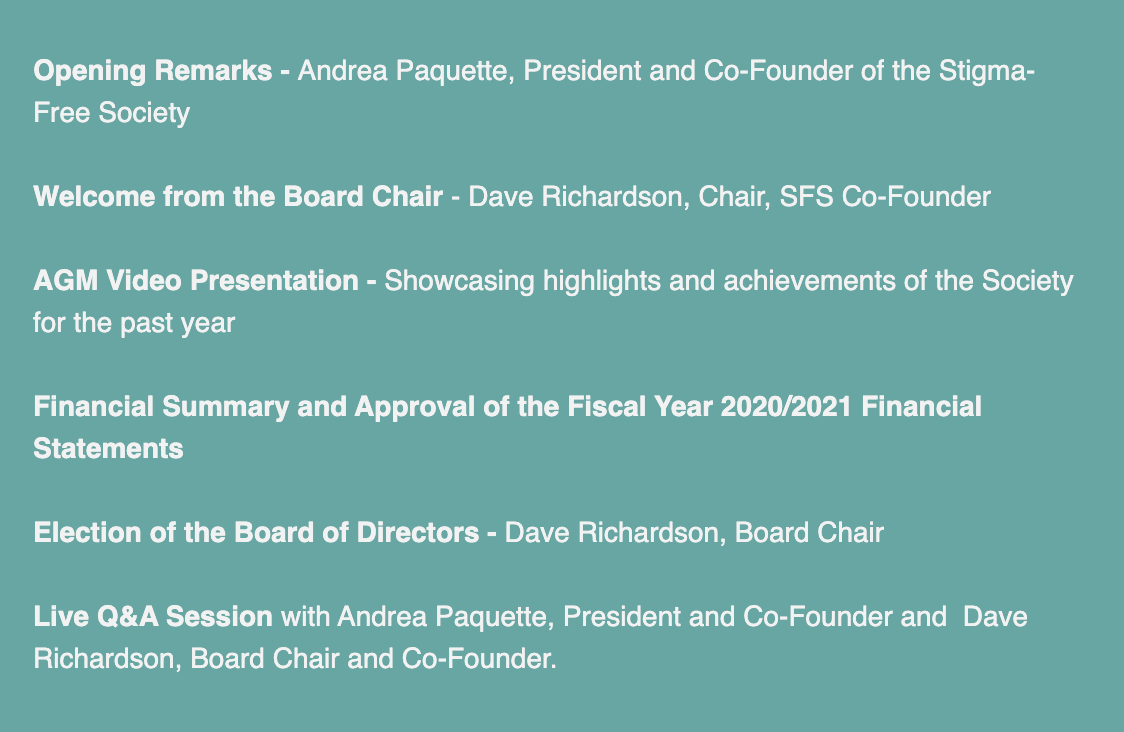Click the bold word "Statements"

pos(108,449)
